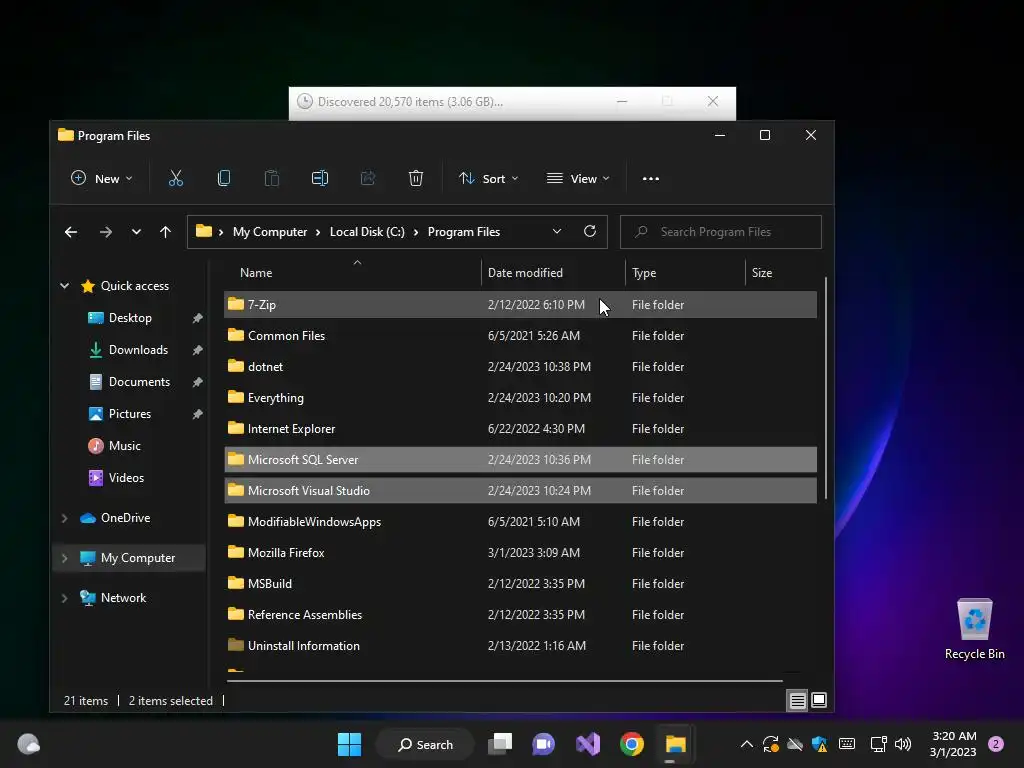Open Desktop in Quick access

click(x=130, y=317)
